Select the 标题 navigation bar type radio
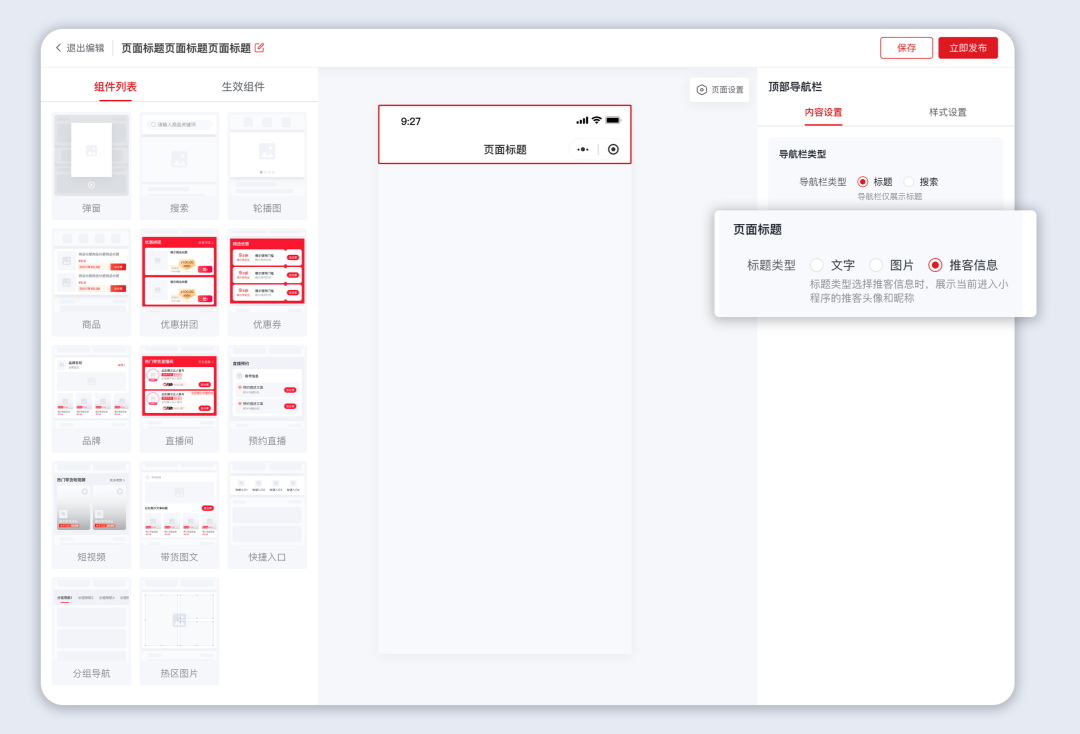Screen dimensions: 1080x734 (861, 182)
